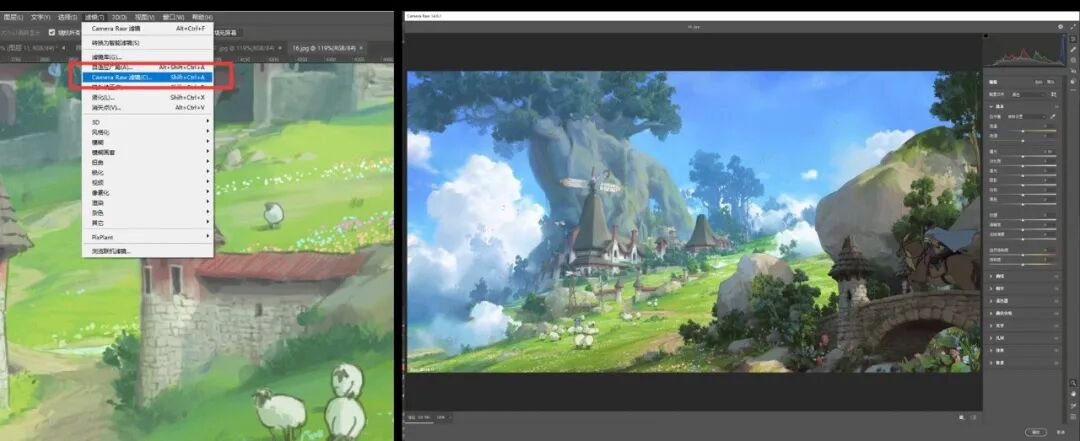
Task: Expand the 细节 panel section
Action: pyautogui.click(x=991, y=289)
